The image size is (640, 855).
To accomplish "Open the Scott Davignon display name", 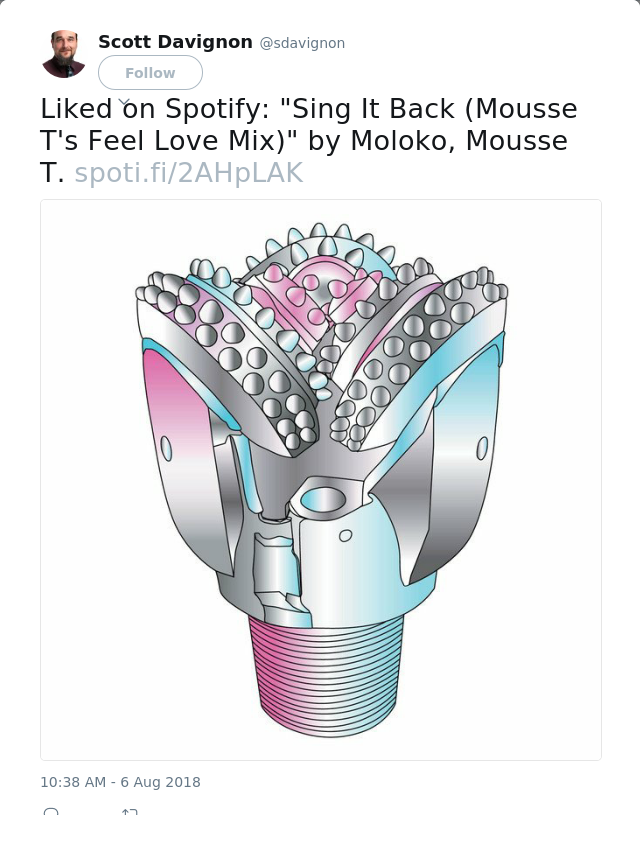I will tap(175, 42).
